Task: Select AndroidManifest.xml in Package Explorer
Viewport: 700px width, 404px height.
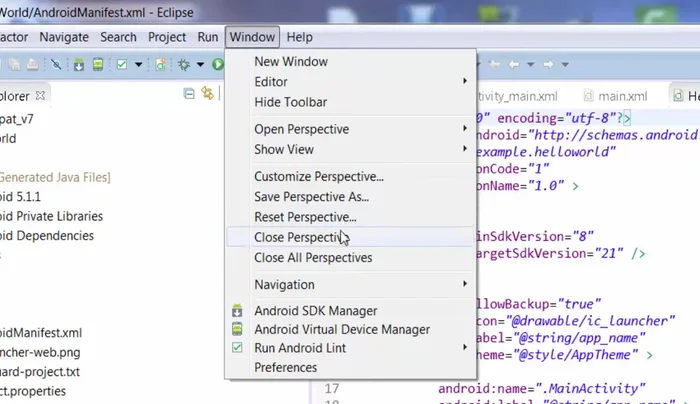Action: pos(41,333)
